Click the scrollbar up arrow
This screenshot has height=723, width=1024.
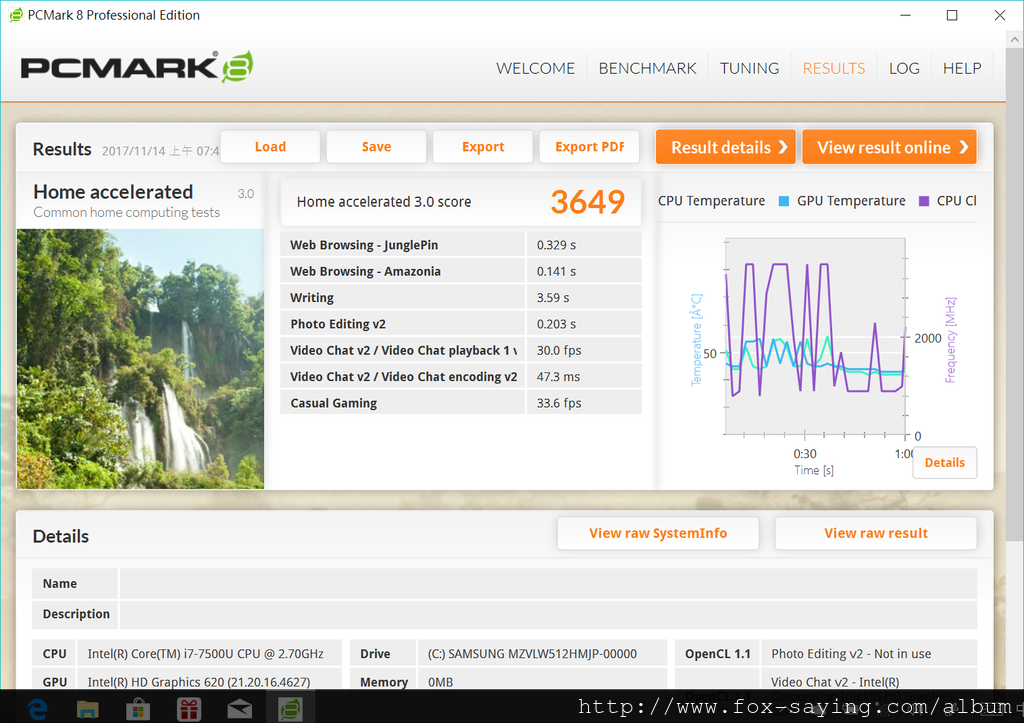point(1014,40)
